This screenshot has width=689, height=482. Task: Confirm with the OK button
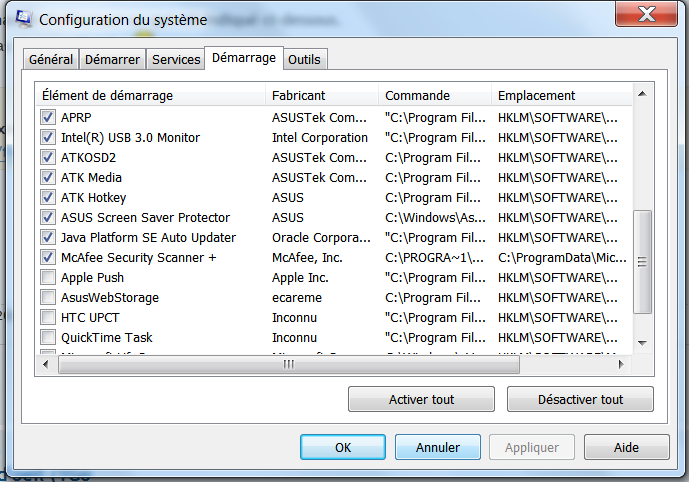click(x=343, y=447)
